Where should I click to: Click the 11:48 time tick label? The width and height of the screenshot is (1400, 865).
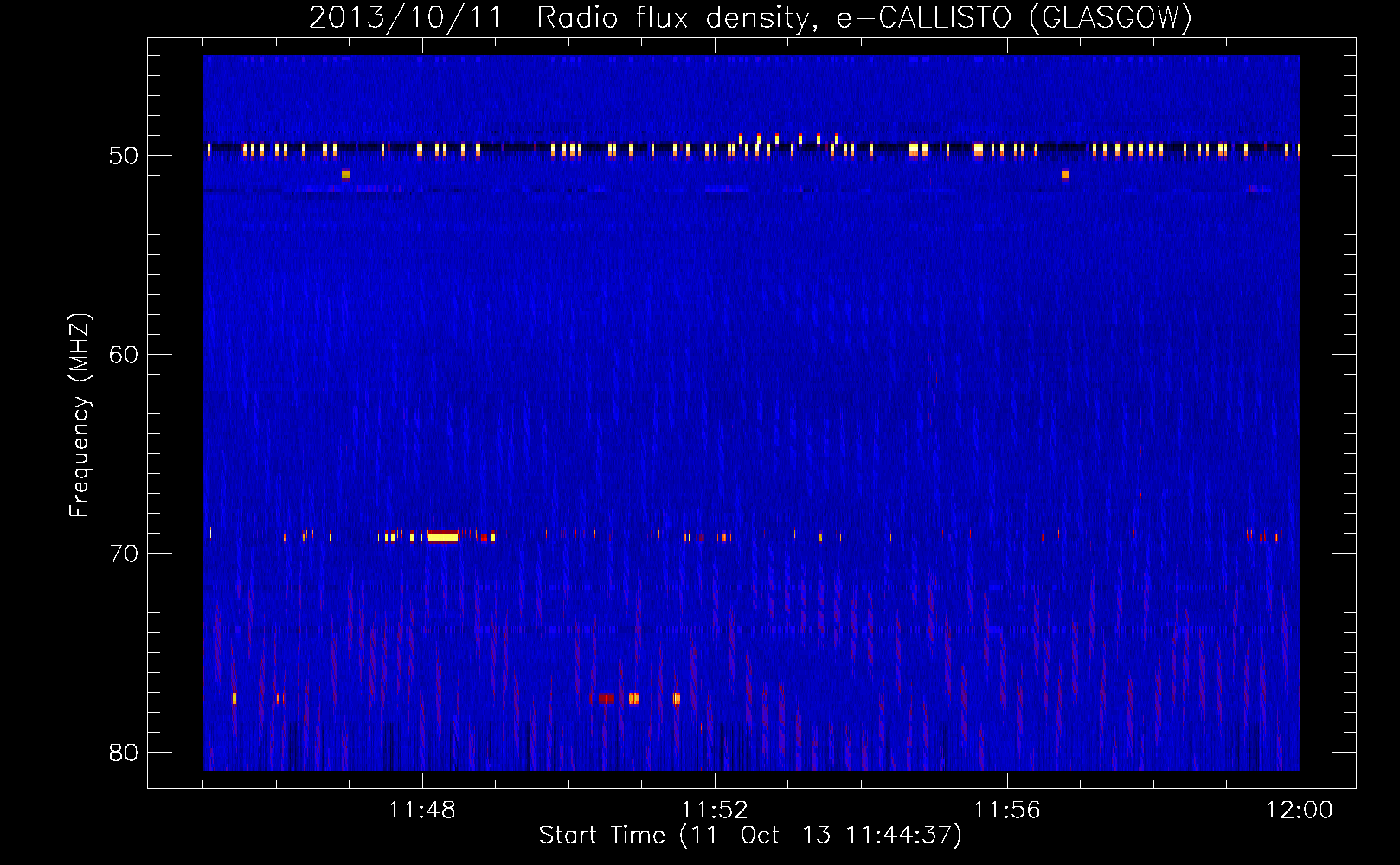click(x=422, y=811)
